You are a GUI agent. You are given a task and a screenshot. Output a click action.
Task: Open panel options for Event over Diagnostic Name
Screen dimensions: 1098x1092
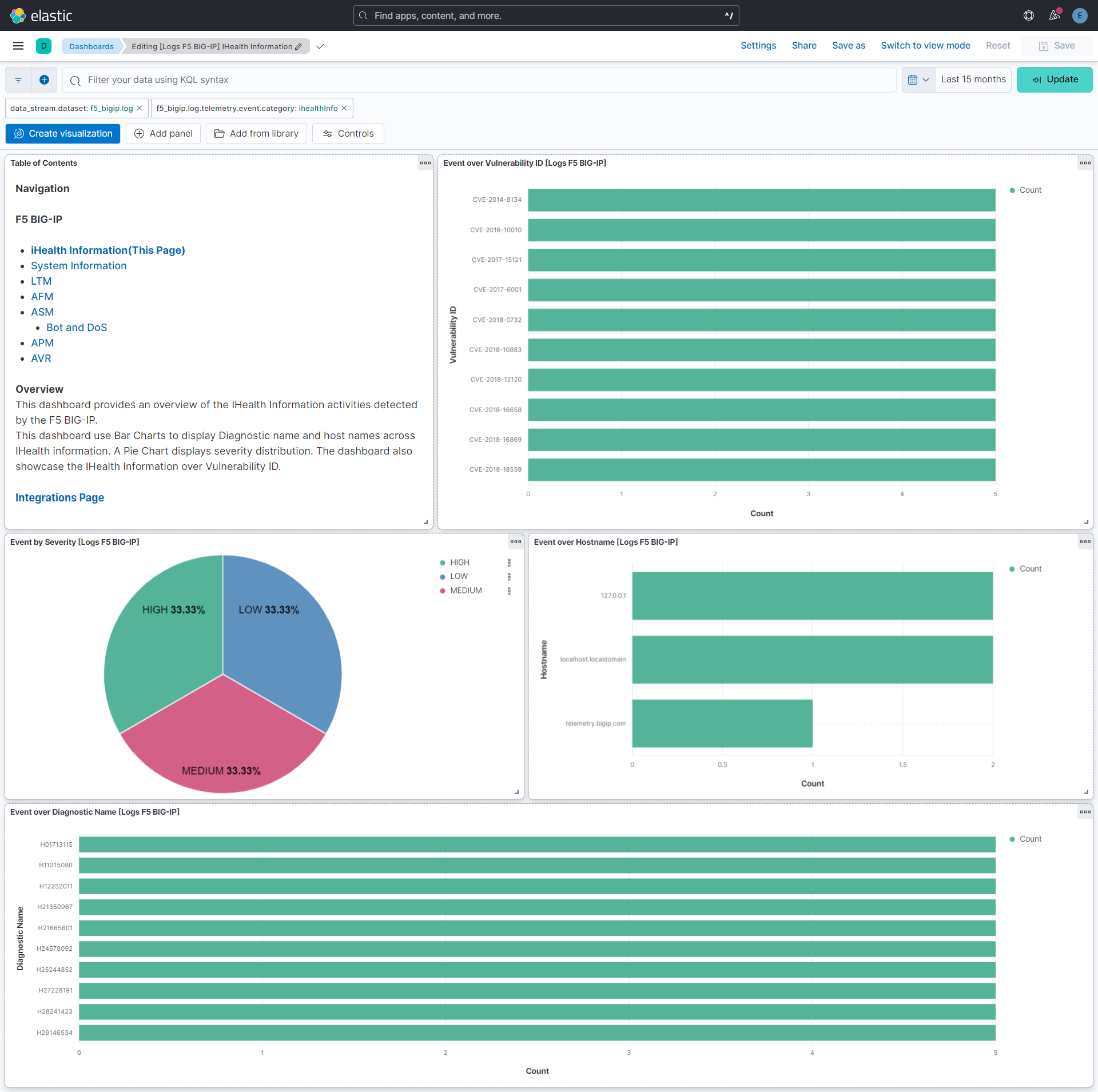pos(1084,811)
